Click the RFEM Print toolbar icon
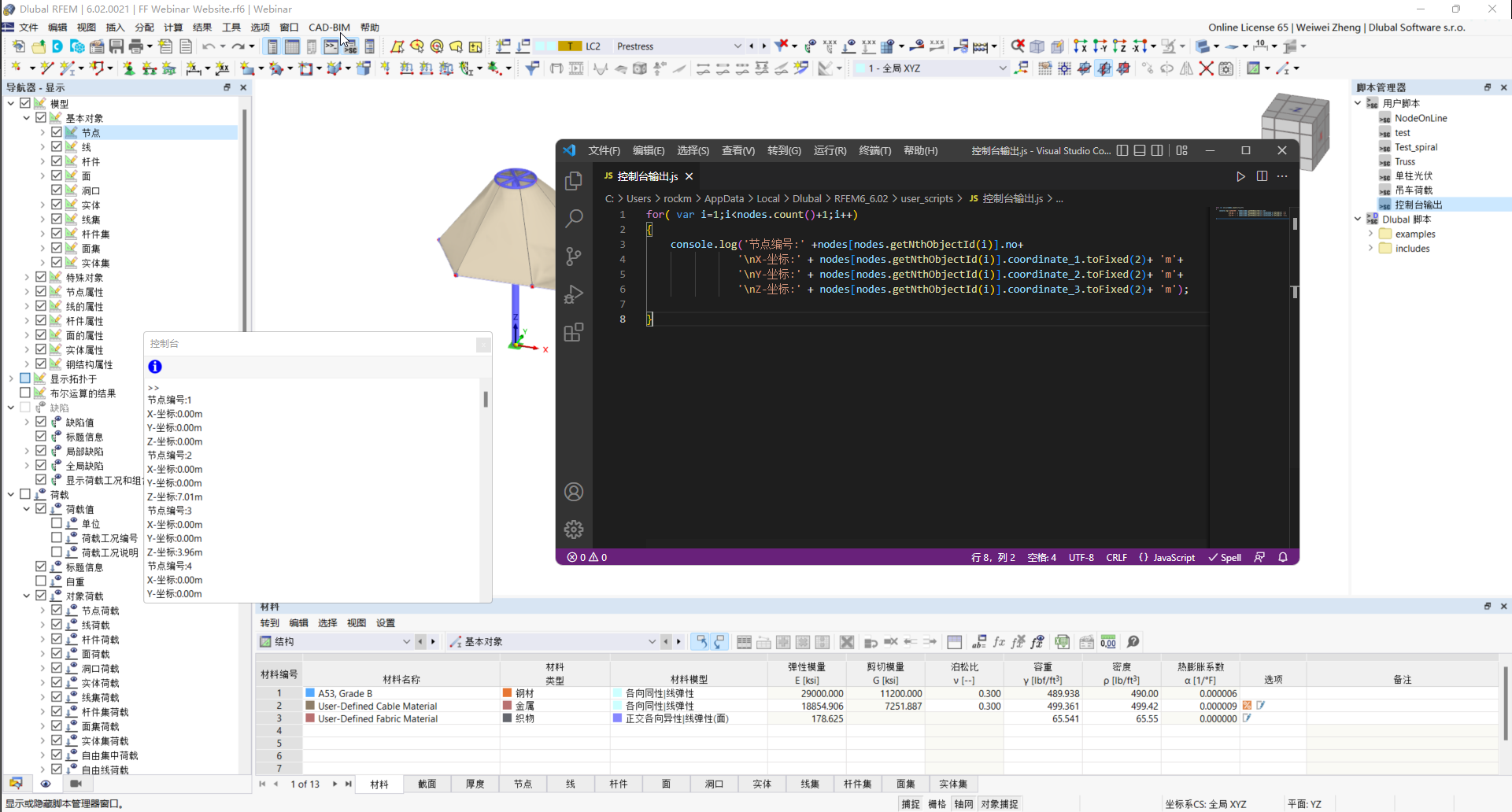The width and height of the screenshot is (1512, 812). (135, 46)
